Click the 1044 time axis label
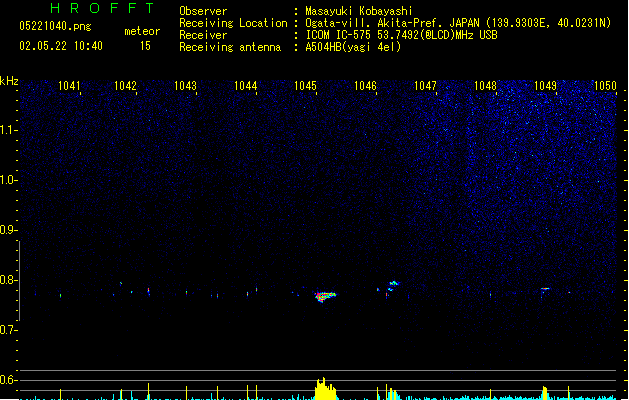Screen dimensions: 629x400 pyautogui.click(x=246, y=86)
